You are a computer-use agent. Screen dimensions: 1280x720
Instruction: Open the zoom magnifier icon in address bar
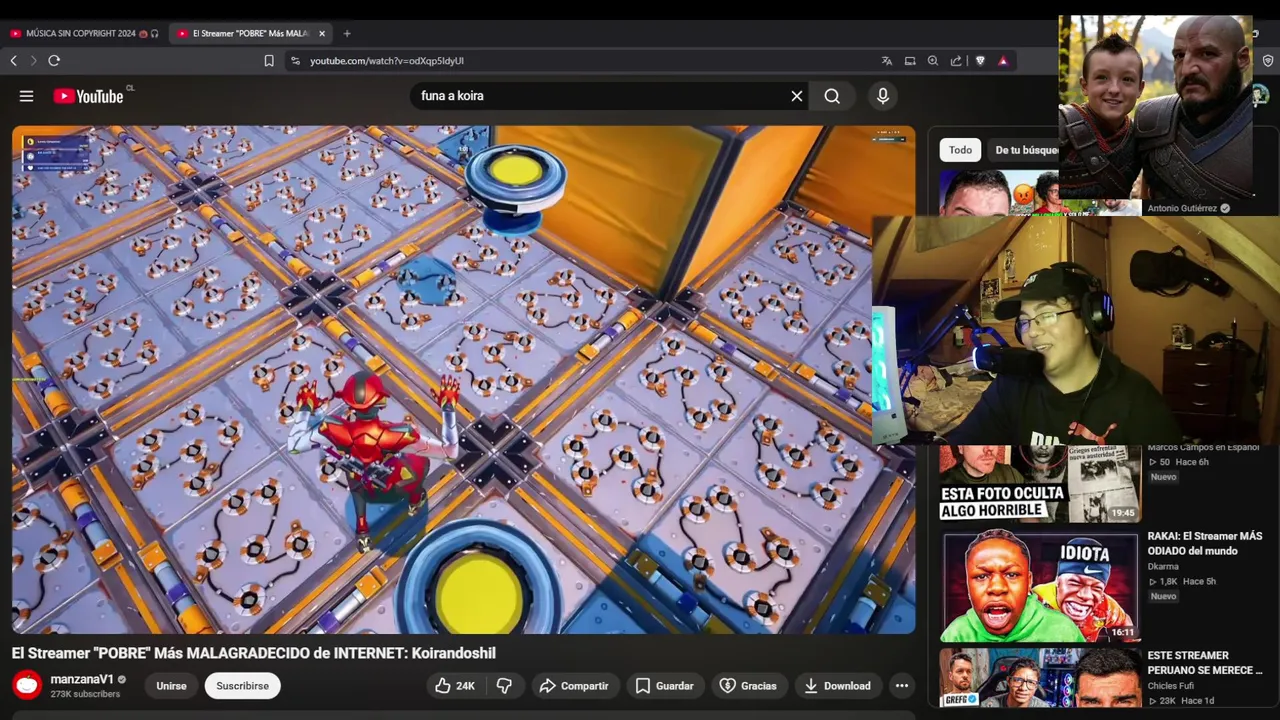pos(933,61)
